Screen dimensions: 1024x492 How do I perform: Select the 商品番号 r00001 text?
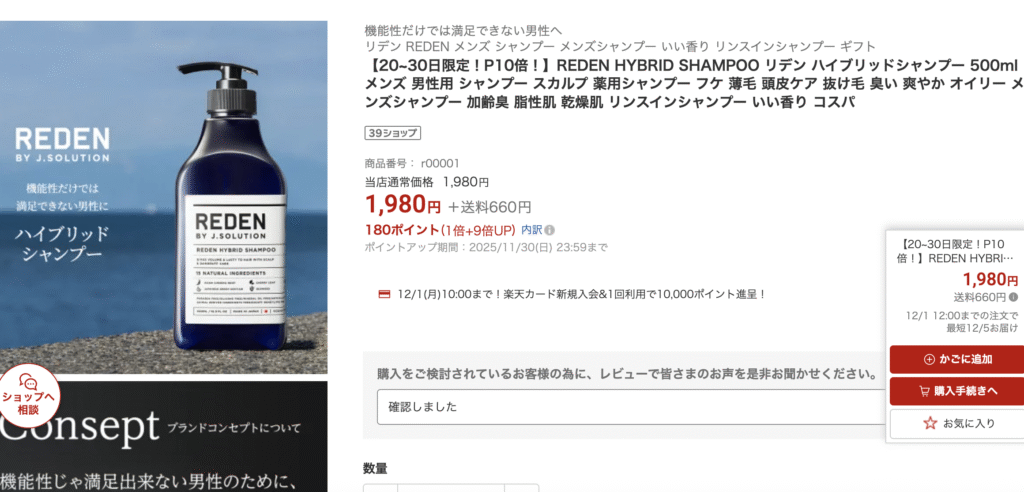(412, 163)
